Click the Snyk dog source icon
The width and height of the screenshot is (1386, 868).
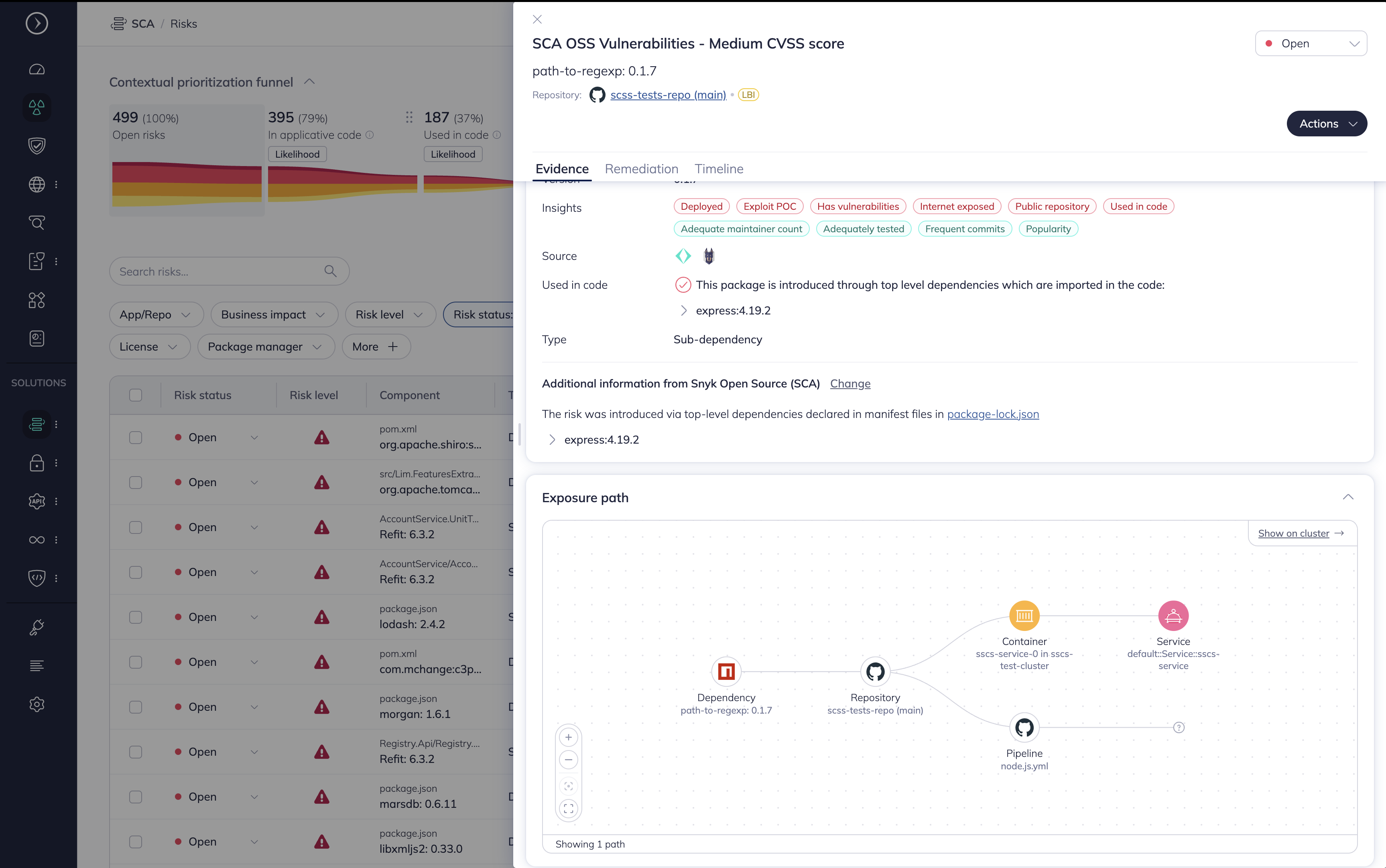click(x=709, y=256)
